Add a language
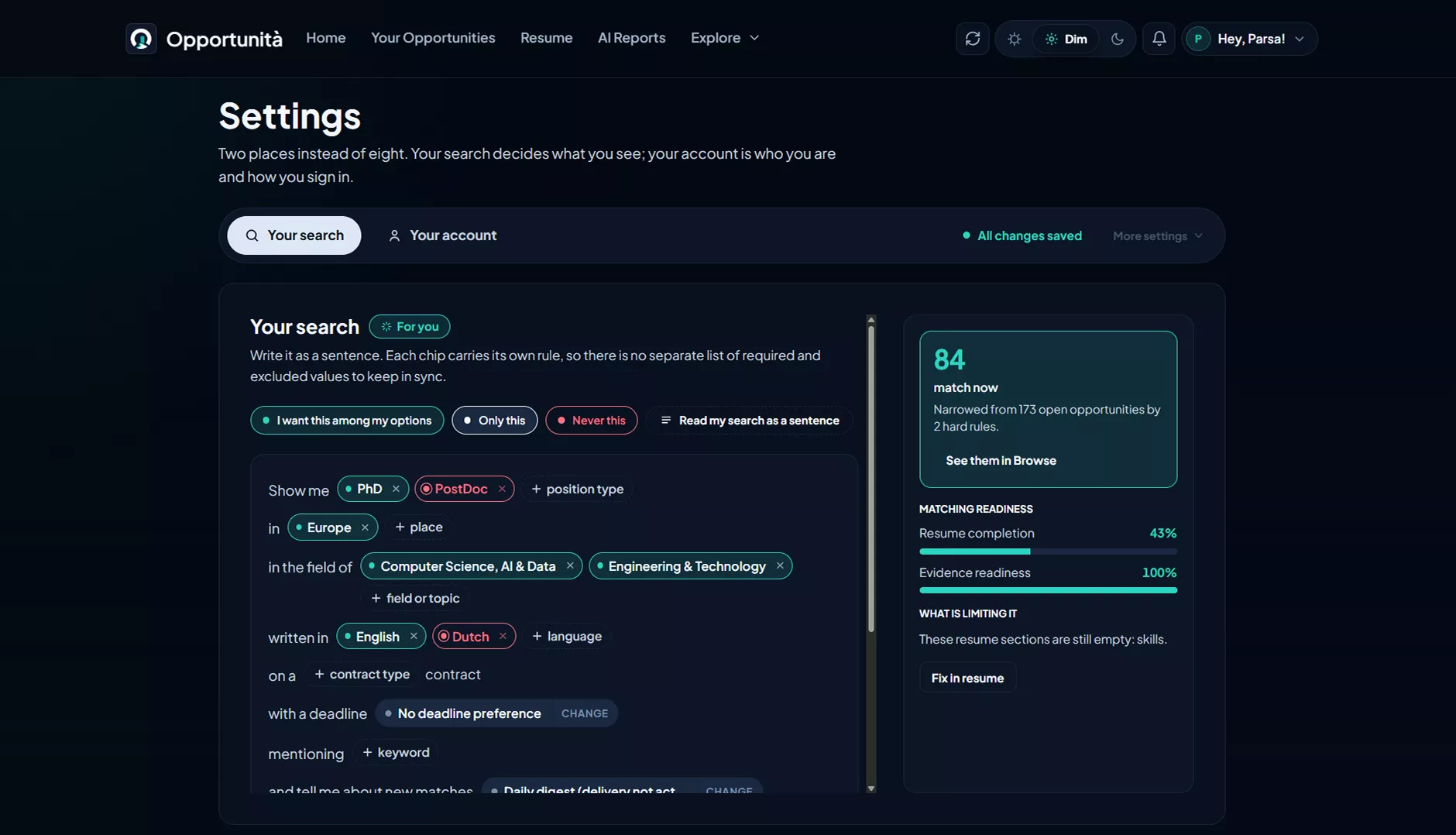The width and height of the screenshot is (1456, 835). tap(567, 637)
